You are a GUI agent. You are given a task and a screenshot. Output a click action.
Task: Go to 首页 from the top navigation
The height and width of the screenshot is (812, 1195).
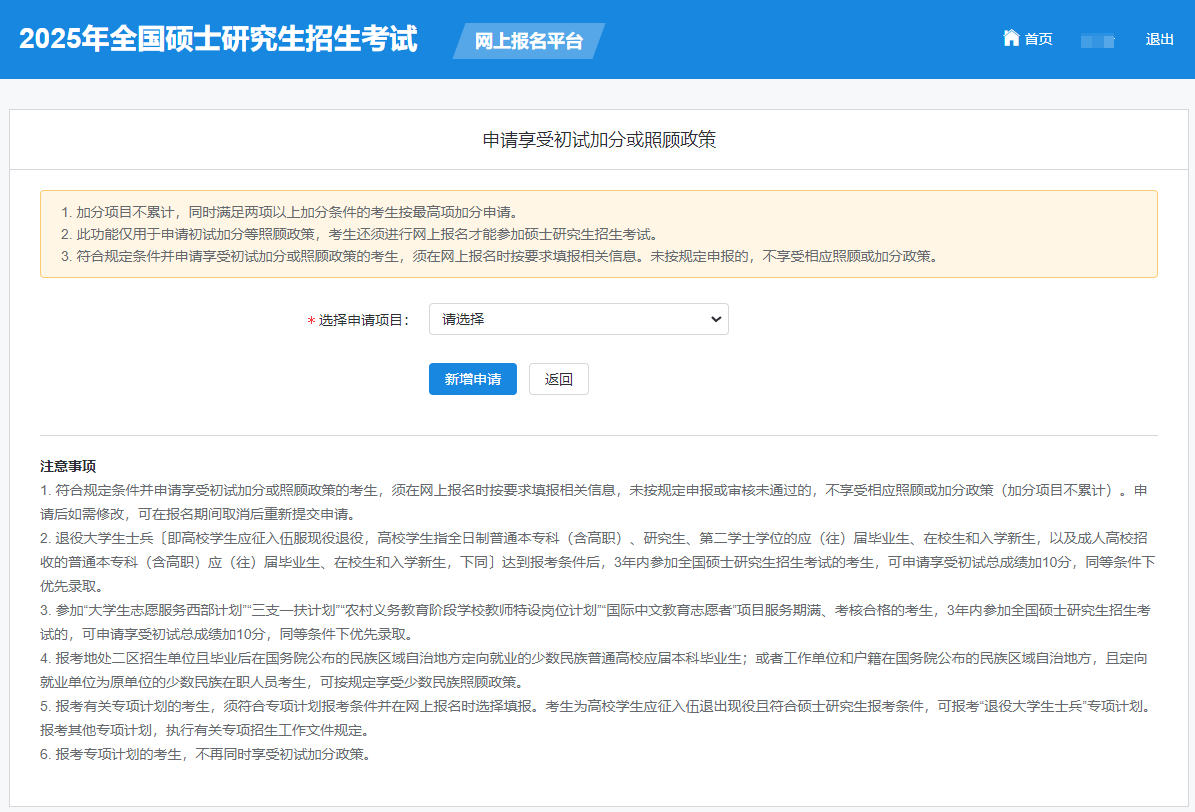(1038, 39)
